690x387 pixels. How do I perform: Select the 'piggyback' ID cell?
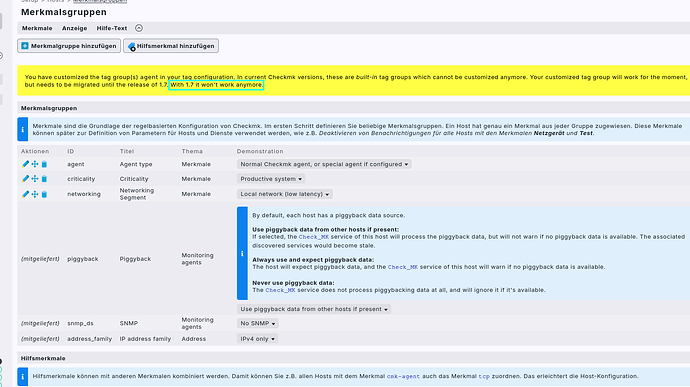[83, 259]
